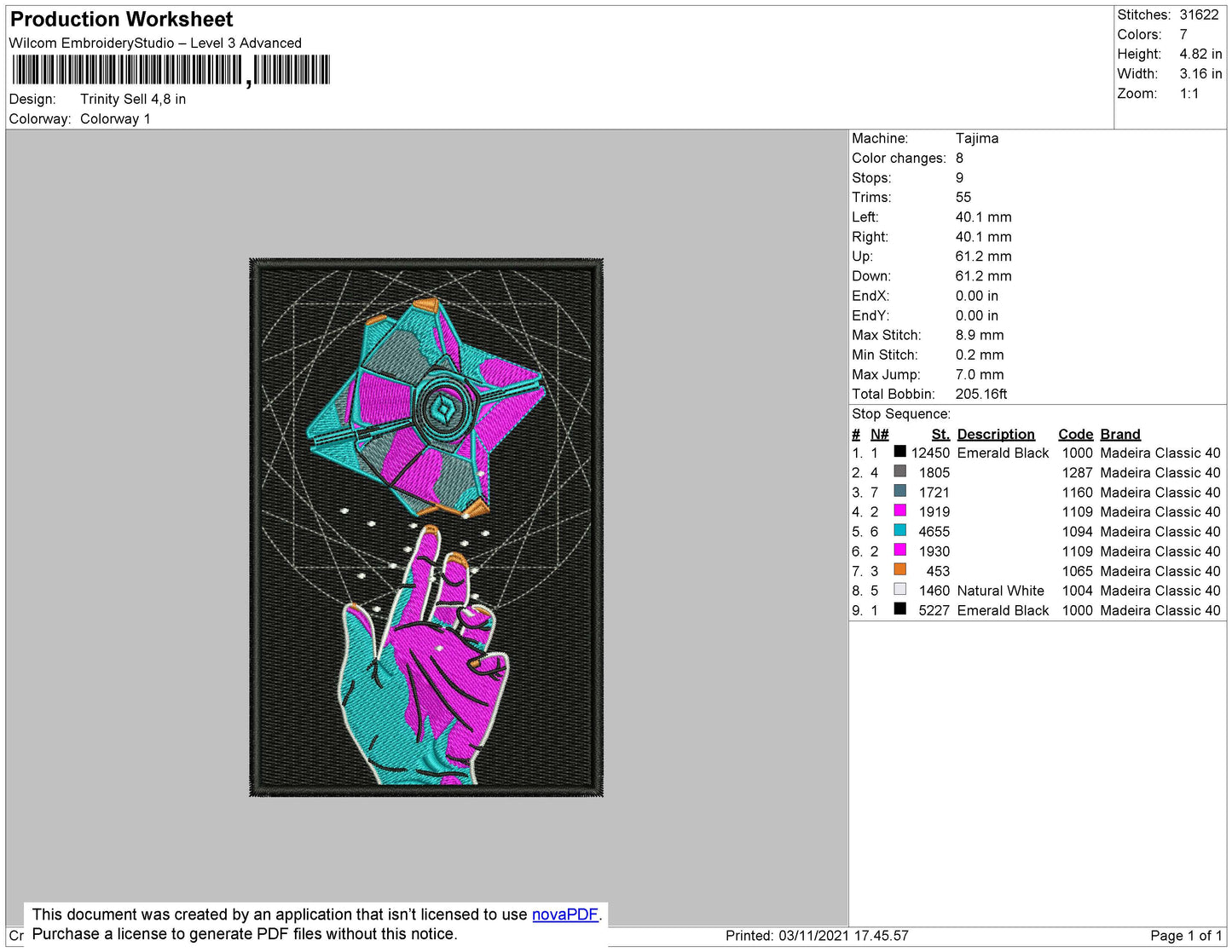Click the Width value "3.16 in"
Screen dimensions: 1232x952
[1200, 74]
